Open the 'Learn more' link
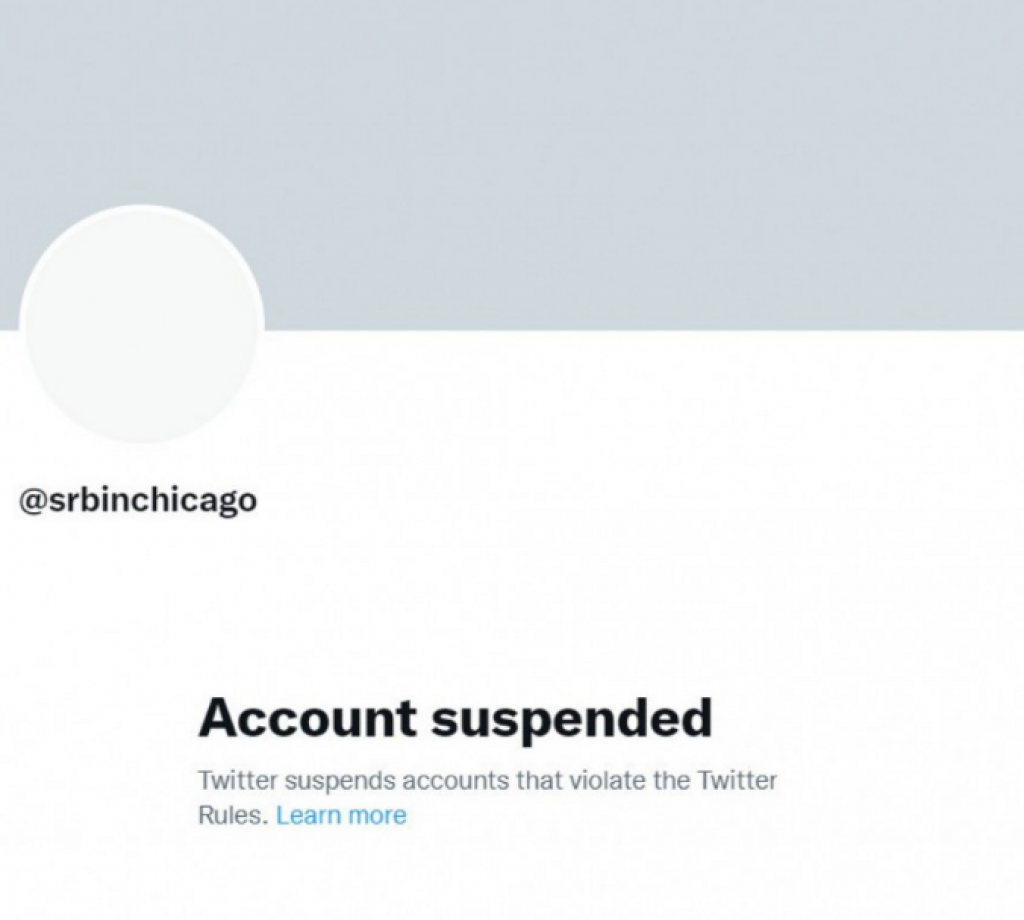The height and width of the screenshot is (920, 1024). point(341,815)
